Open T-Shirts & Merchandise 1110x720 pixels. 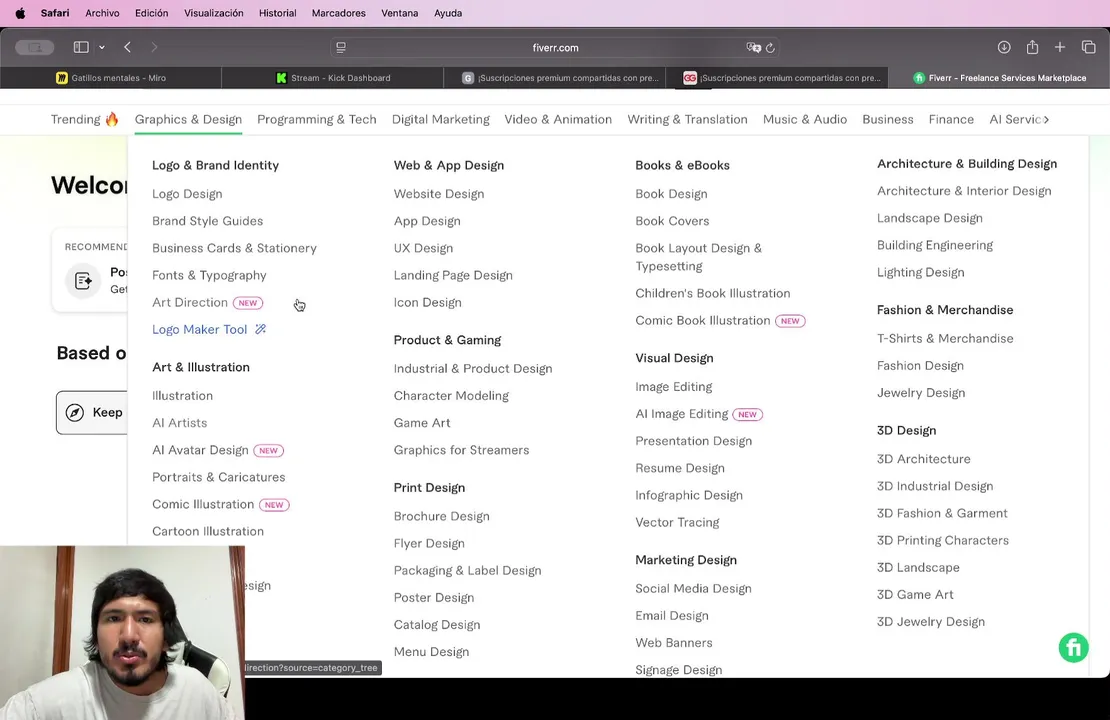(x=944, y=338)
